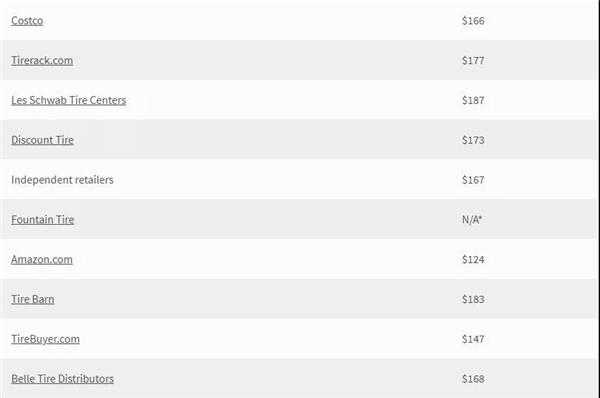Select the $177 Tirerack.com price cell
Viewport: 600px width, 398px height.
point(473,60)
